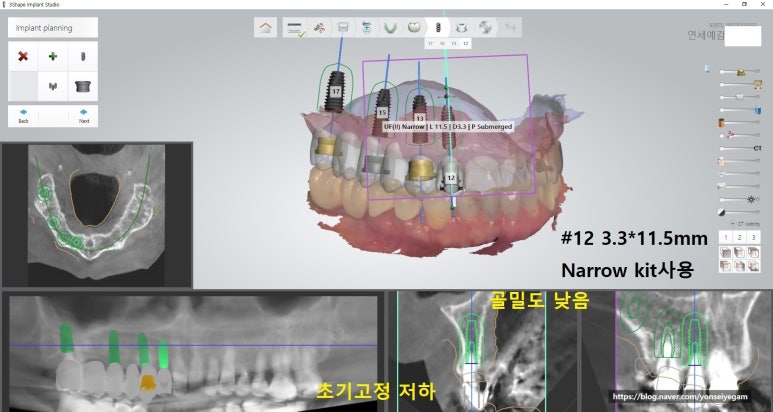
Task: Switch to tooth 12 tab under toolbar
Action: click(x=465, y=43)
